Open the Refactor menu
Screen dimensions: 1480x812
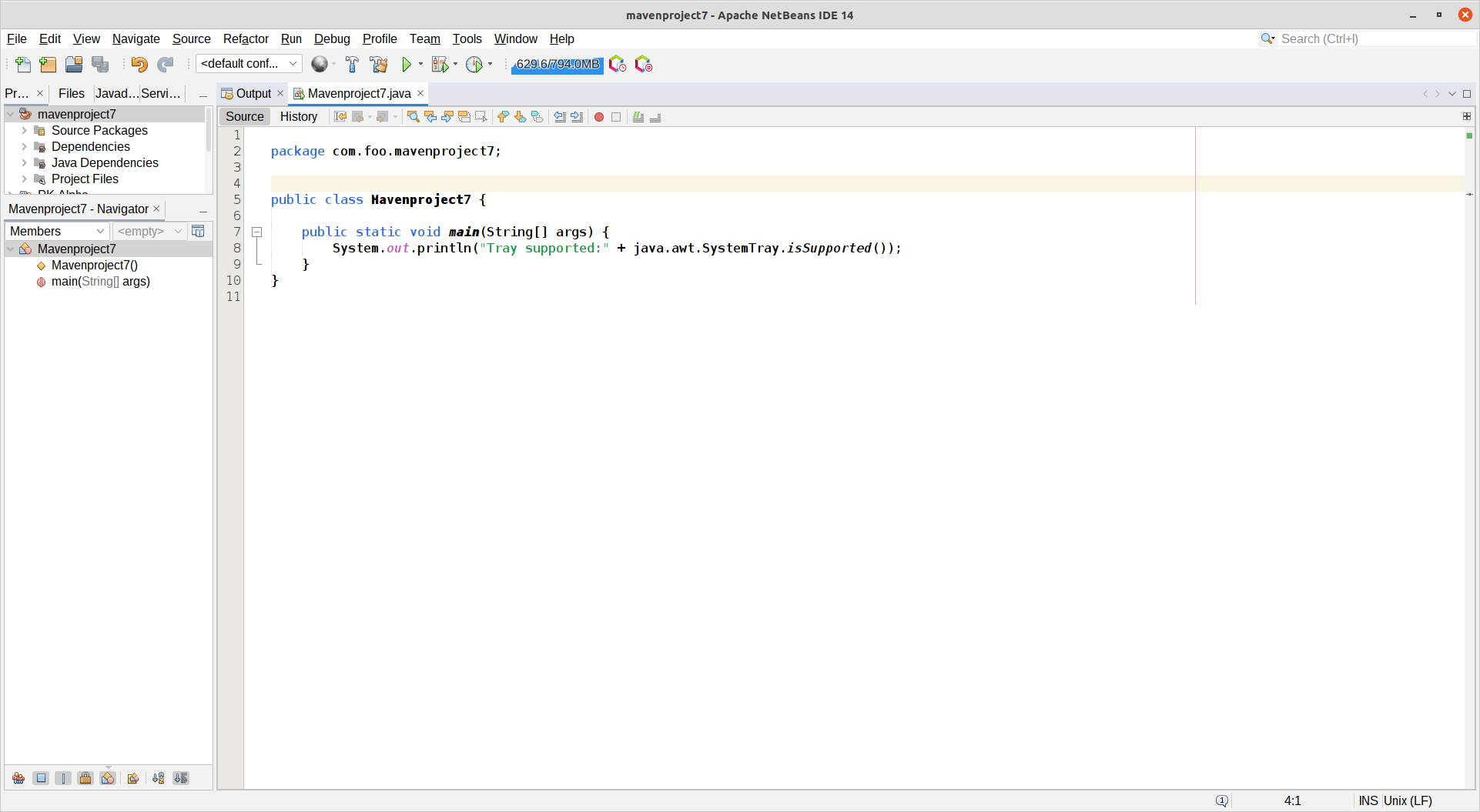click(x=245, y=38)
